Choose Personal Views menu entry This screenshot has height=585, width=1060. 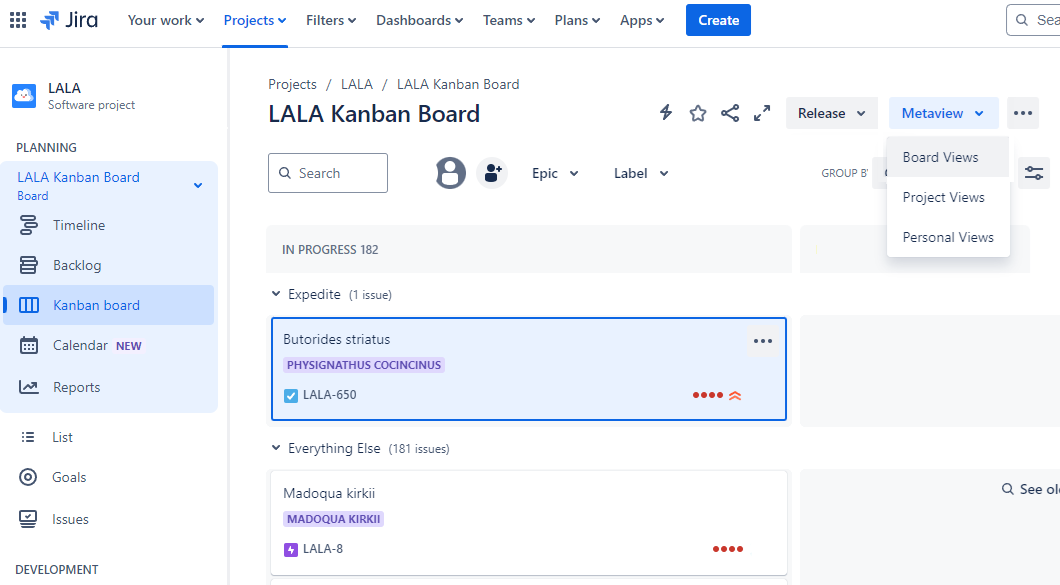tap(948, 237)
